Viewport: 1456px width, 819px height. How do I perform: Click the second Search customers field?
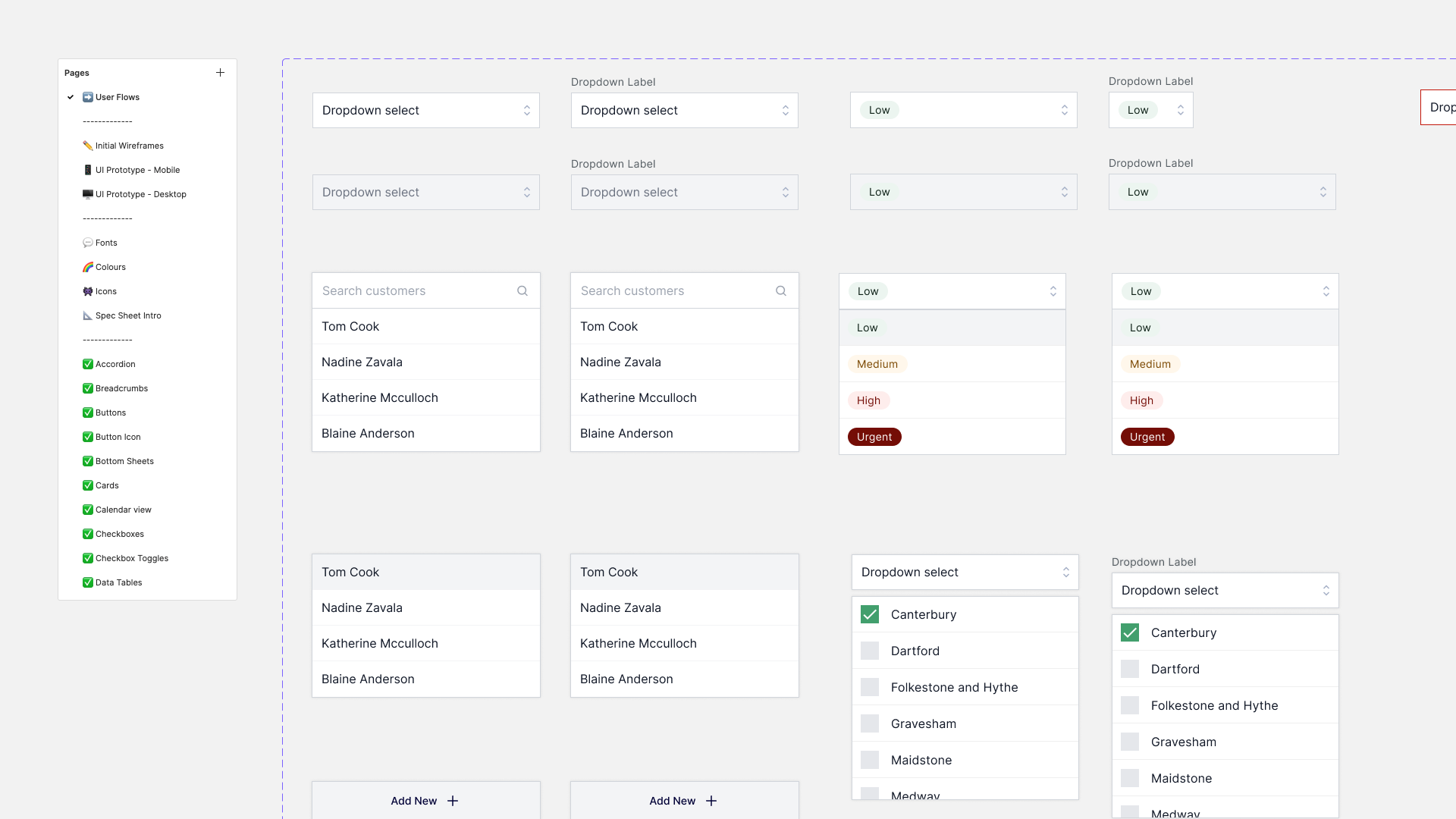point(685,290)
